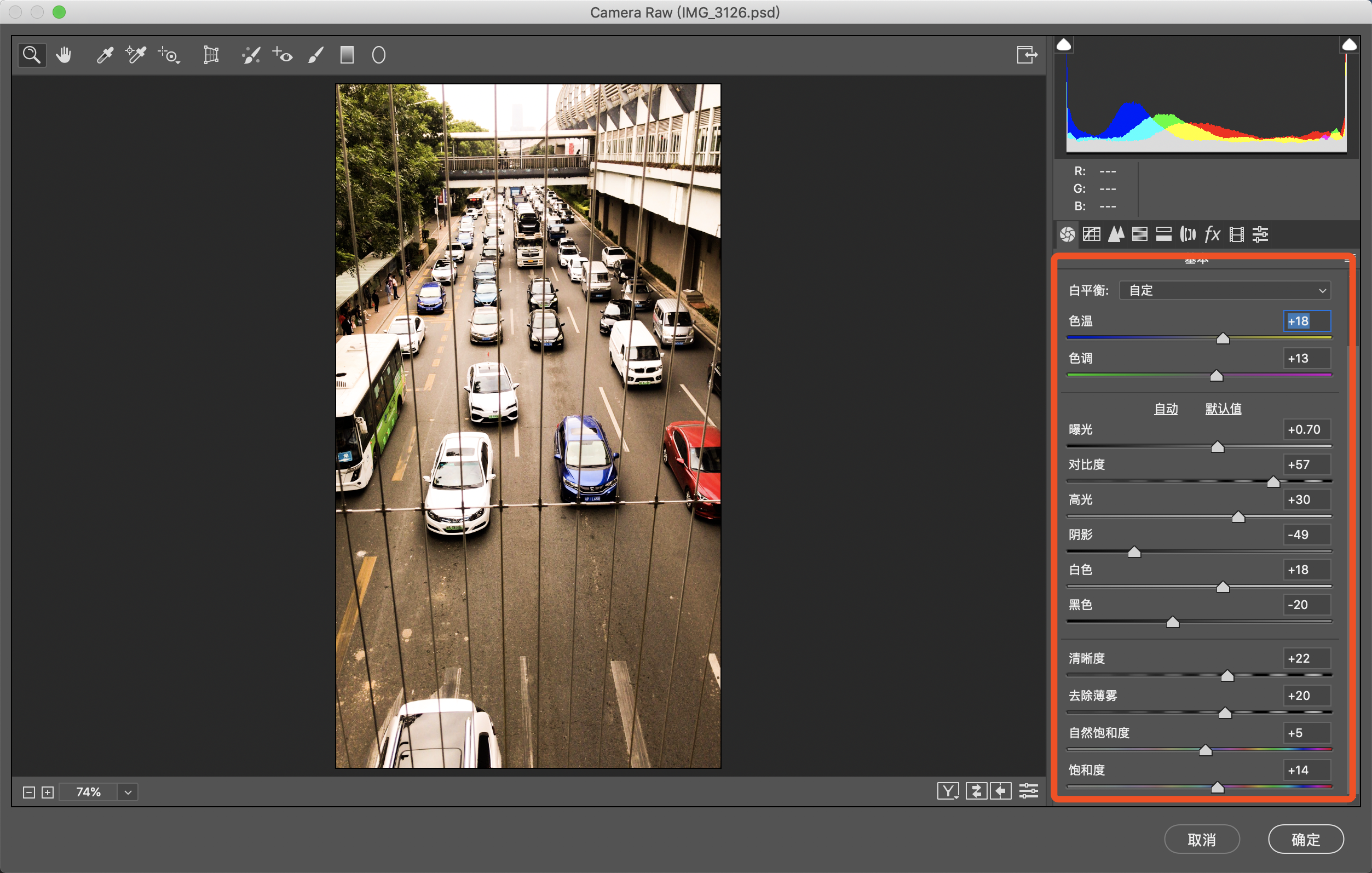Switch to the Effects fx tab

[1212, 234]
